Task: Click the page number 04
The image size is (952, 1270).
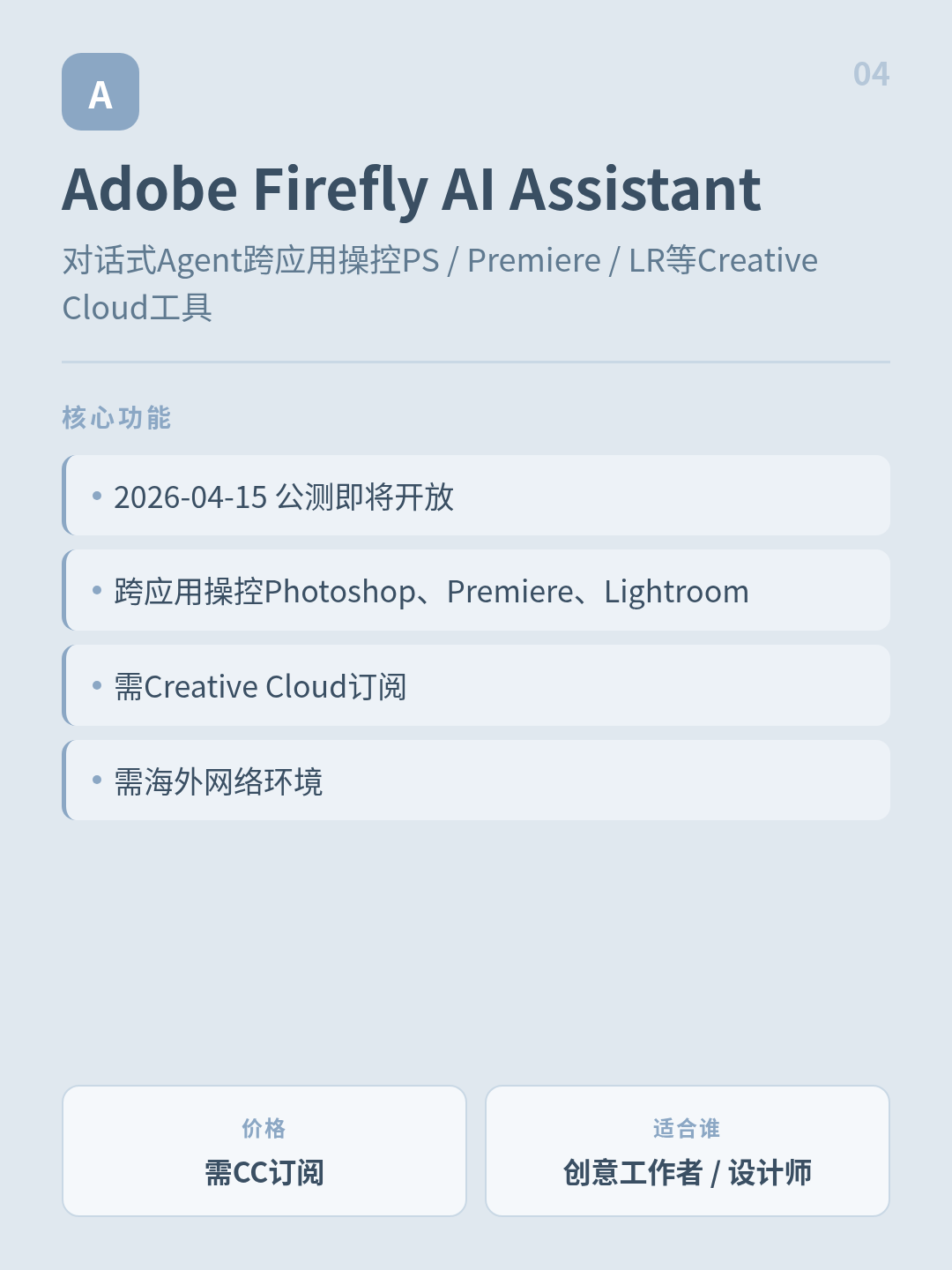Action: coord(871,74)
